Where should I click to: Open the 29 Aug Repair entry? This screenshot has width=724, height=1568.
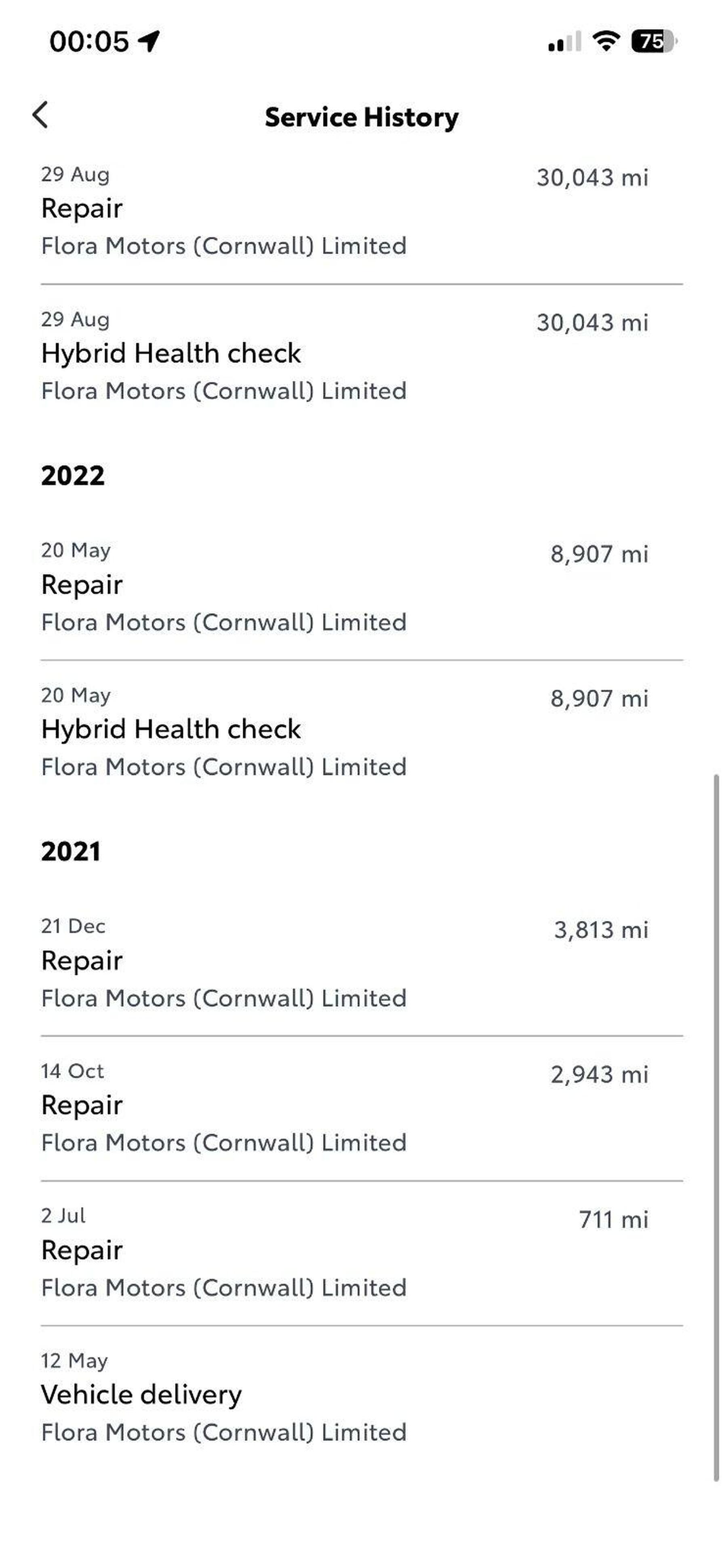pyautogui.click(x=361, y=211)
